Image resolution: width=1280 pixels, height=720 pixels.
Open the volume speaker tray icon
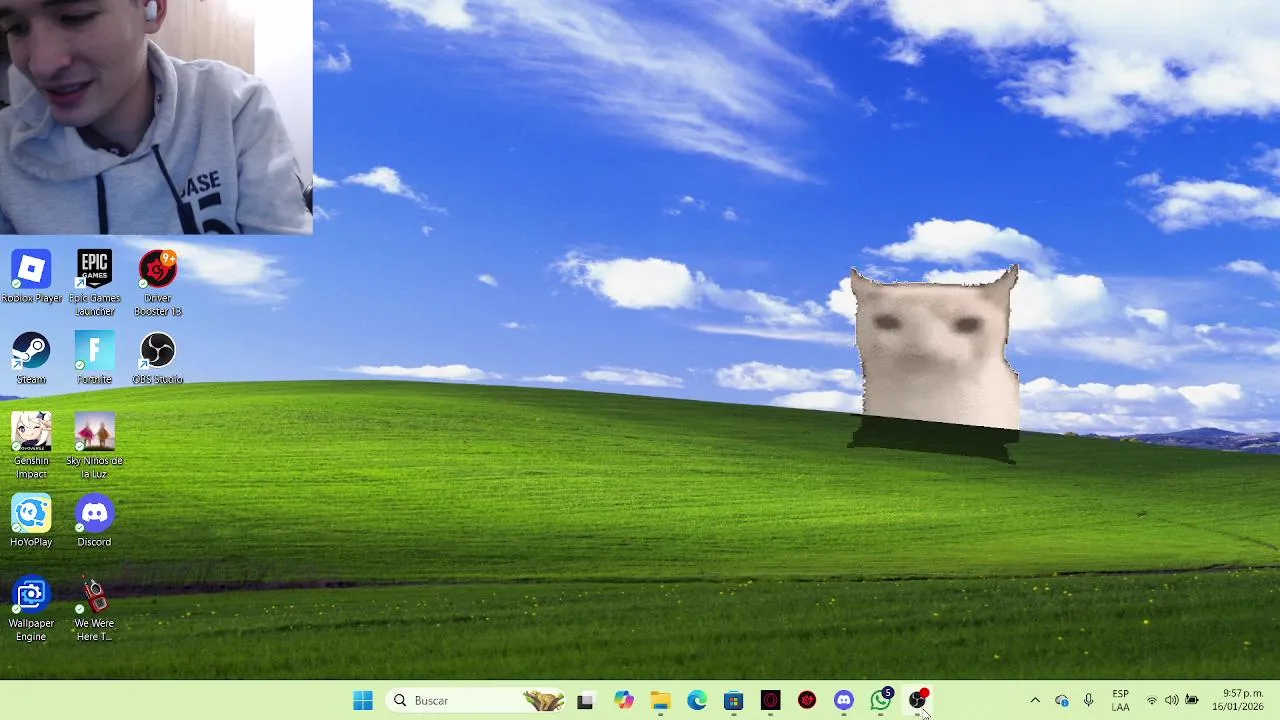[1171, 700]
